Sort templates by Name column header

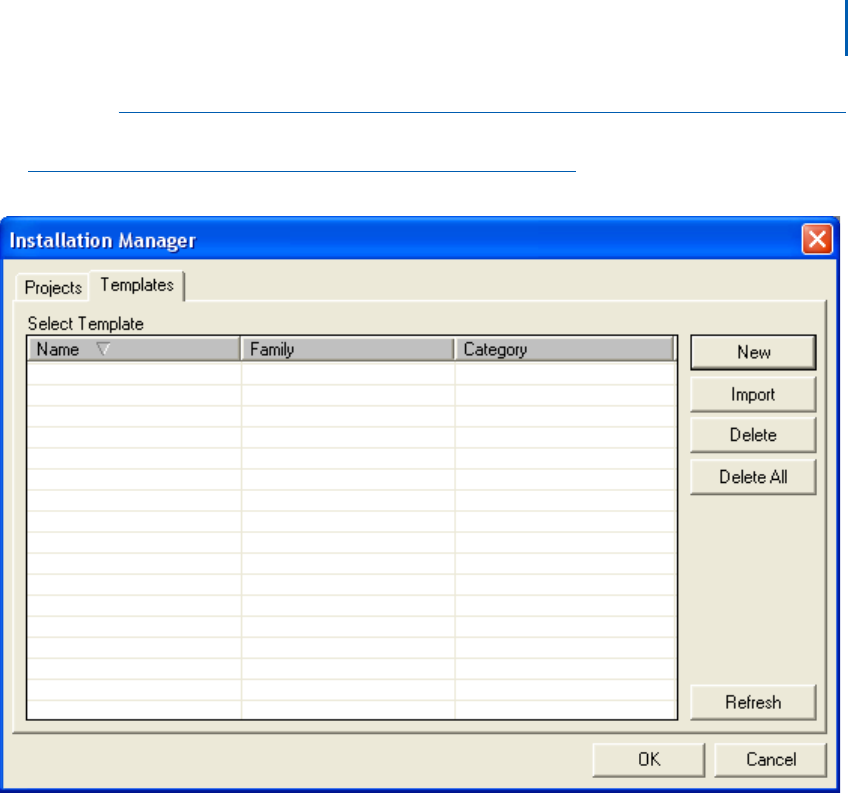coord(58,350)
